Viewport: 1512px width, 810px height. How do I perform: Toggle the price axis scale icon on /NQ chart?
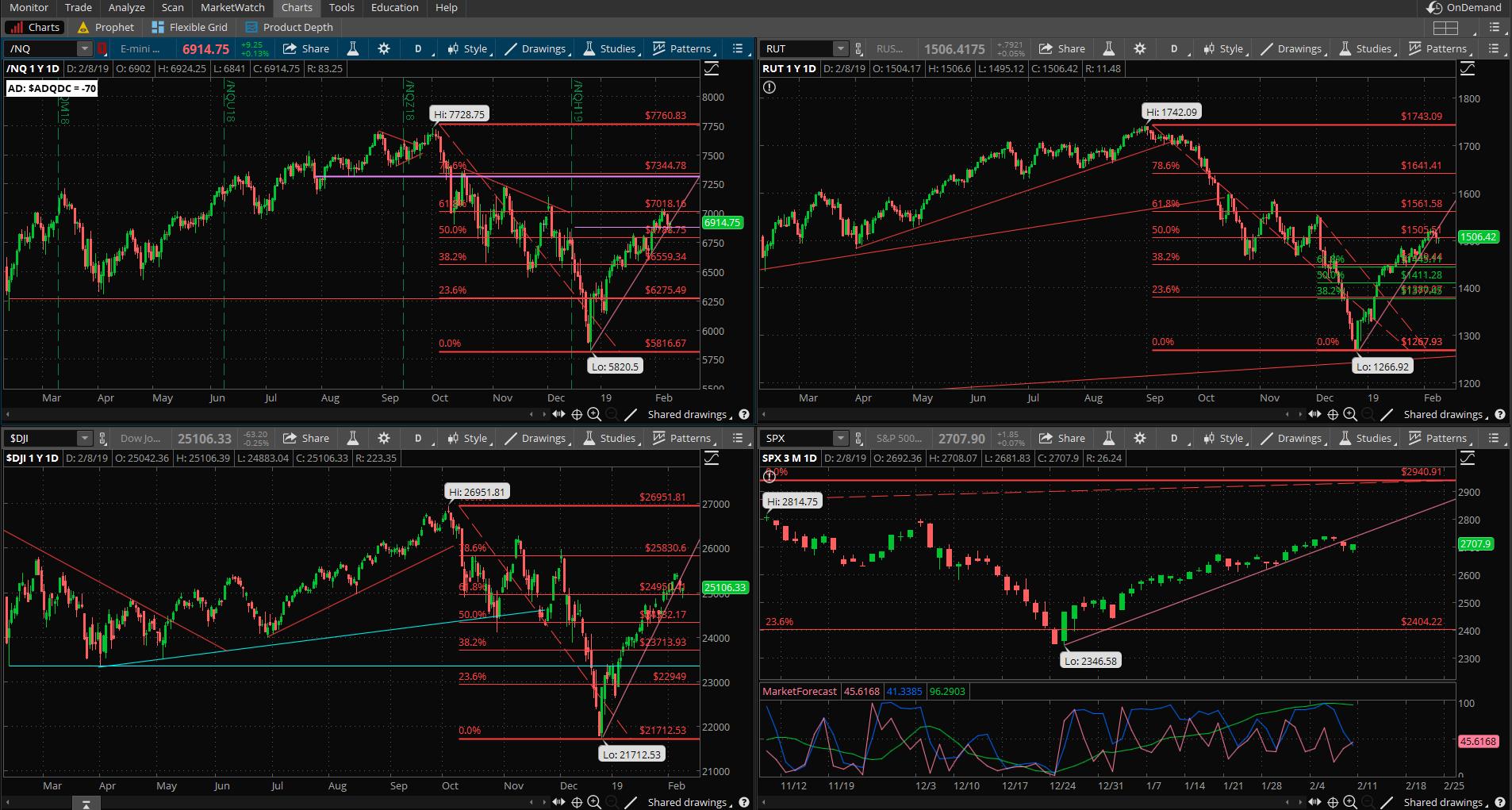tap(712, 69)
